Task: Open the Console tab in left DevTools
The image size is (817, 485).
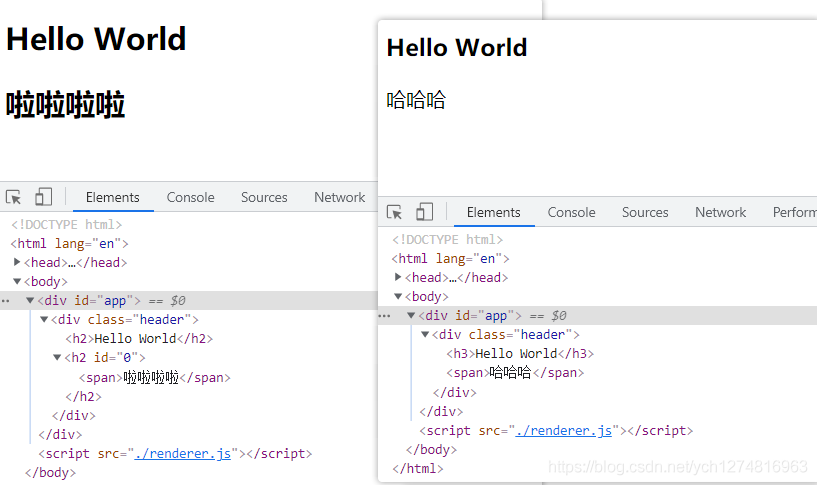Action: click(190, 197)
